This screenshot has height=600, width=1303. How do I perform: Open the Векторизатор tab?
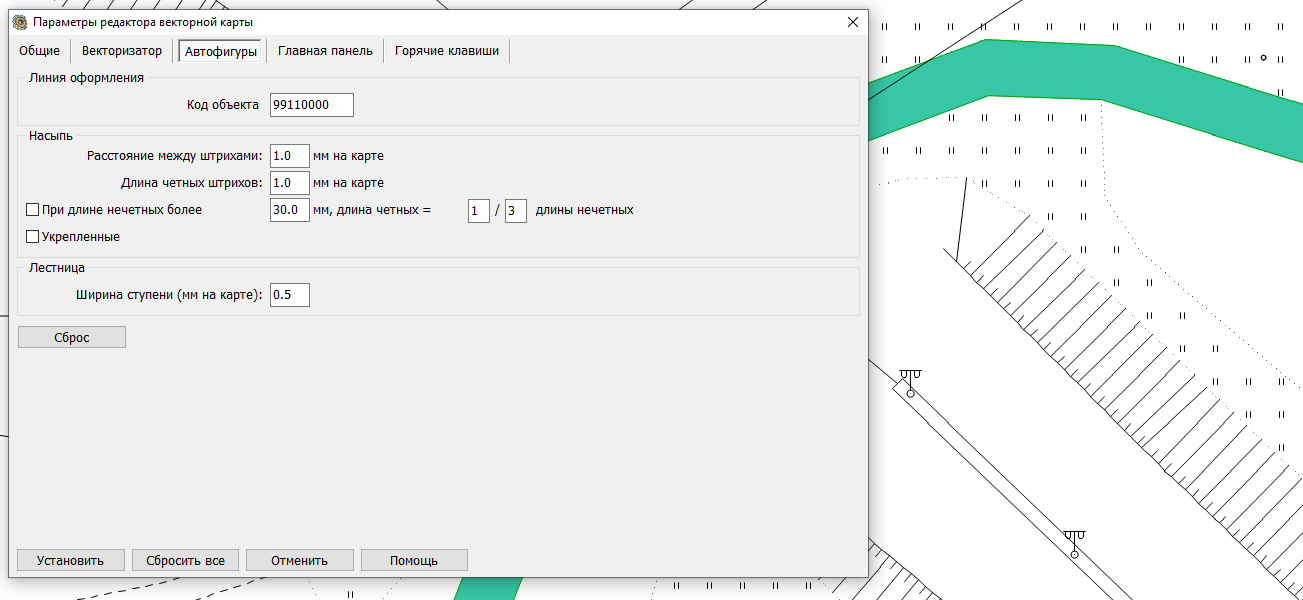[122, 51]
